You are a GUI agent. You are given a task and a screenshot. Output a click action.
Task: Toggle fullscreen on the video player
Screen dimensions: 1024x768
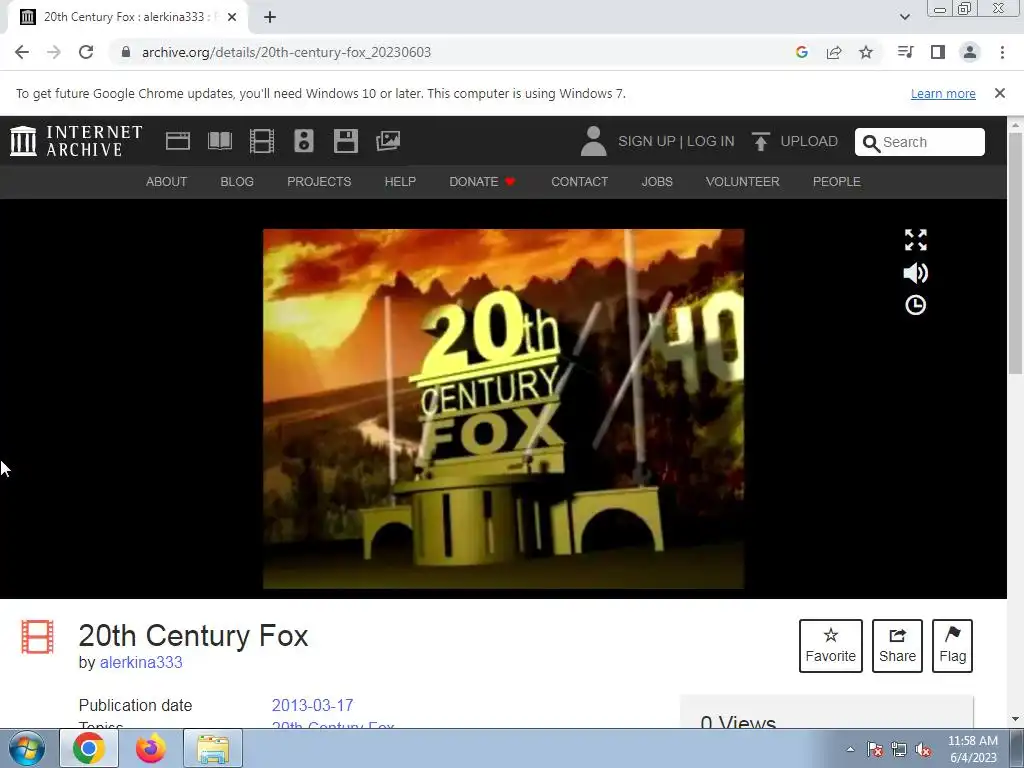click(x=916, y=240)
